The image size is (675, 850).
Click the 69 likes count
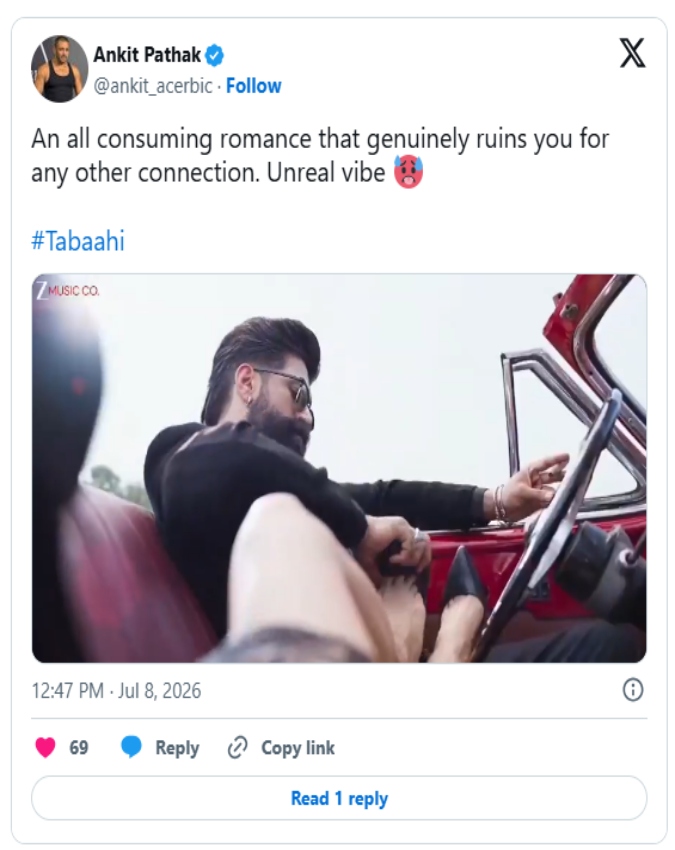(79, 748)
